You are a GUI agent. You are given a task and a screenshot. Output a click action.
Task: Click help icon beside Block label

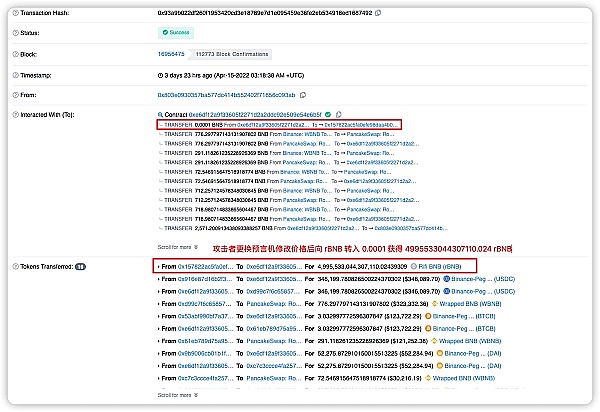coord(16,54)
